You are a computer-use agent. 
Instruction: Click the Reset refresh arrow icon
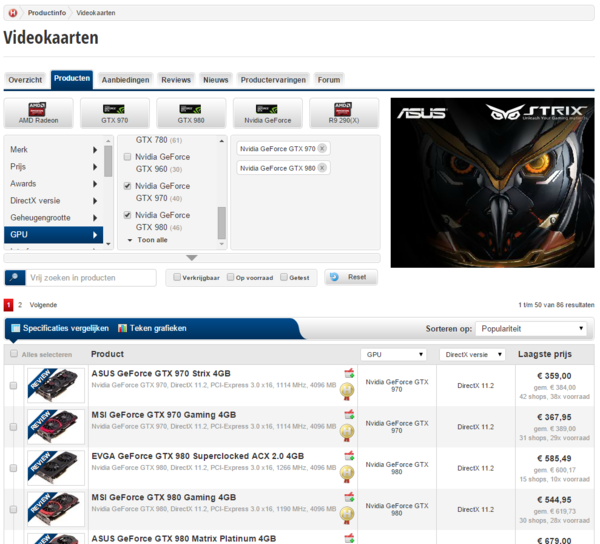coord(334,277)
